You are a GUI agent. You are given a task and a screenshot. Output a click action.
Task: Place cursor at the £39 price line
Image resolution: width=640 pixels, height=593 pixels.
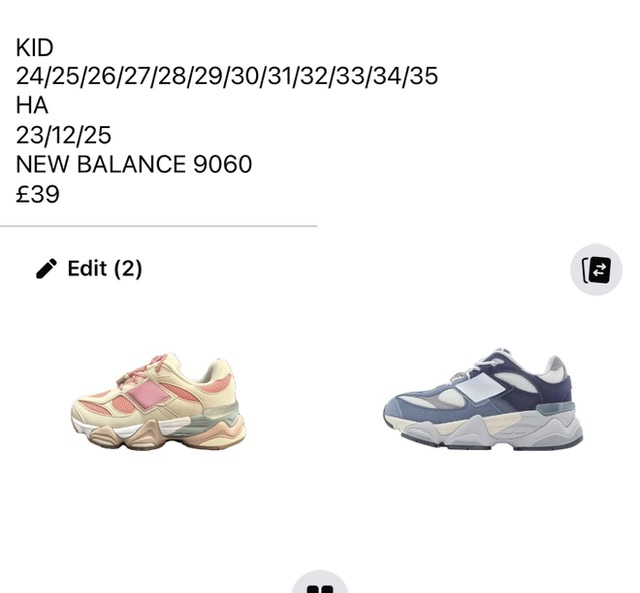(38, 194)
